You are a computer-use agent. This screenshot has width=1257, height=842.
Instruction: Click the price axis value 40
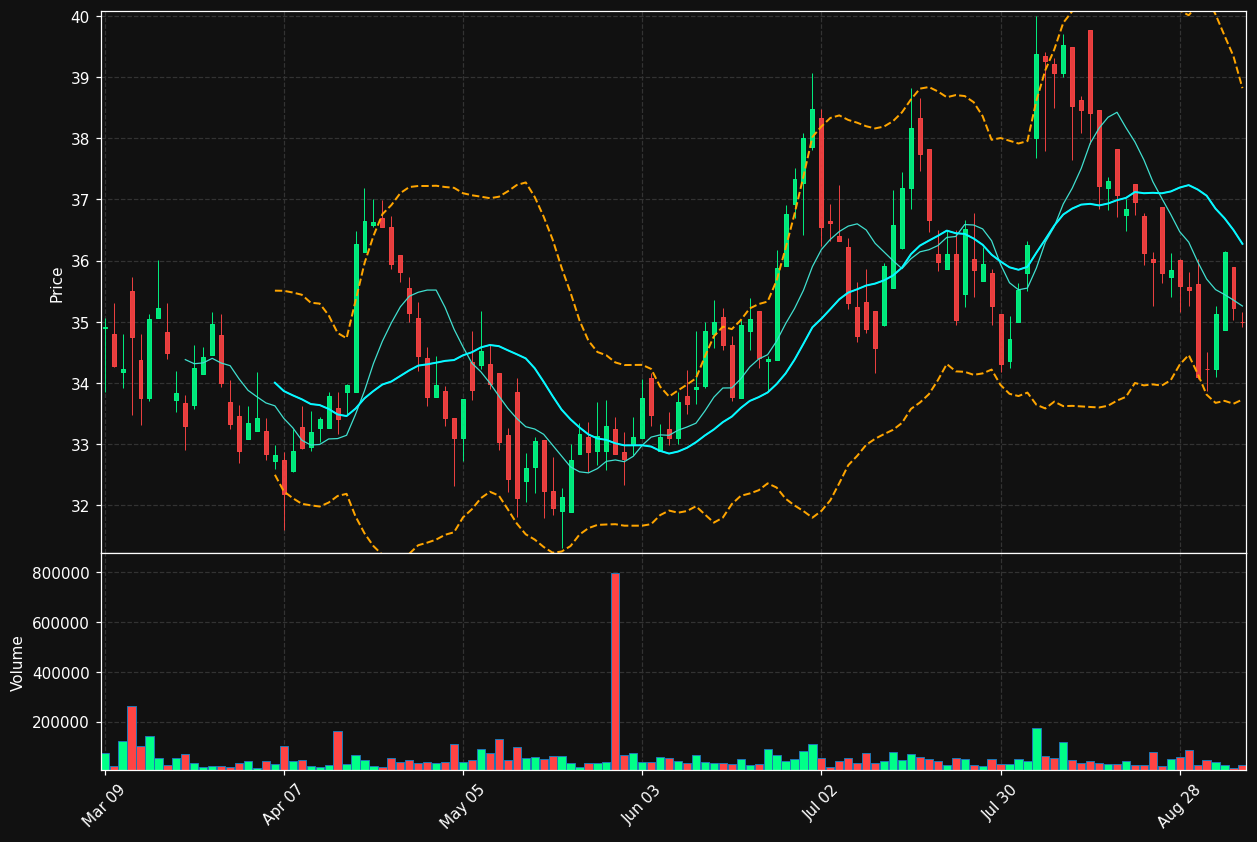80,17
